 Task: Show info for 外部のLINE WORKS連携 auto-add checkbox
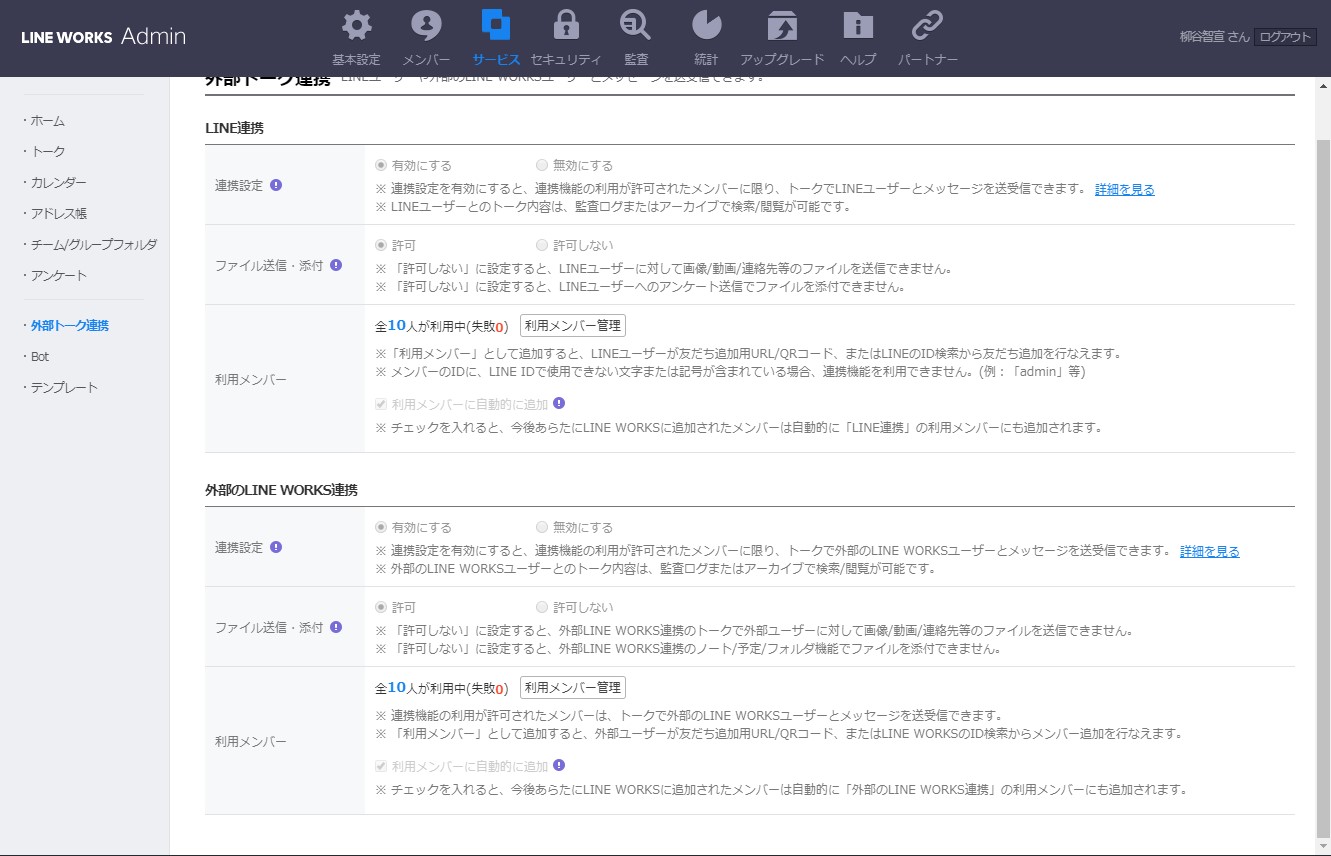(559, 765)
